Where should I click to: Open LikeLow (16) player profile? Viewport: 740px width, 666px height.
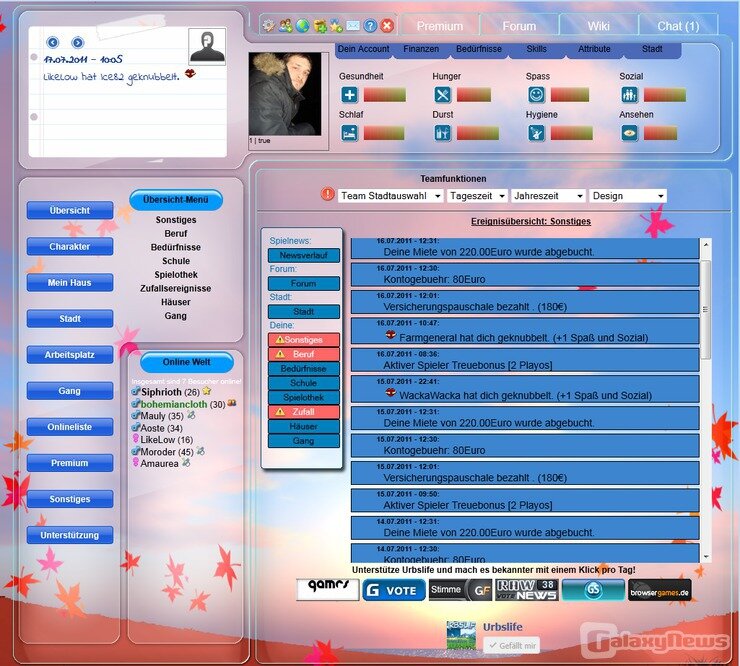click(x=166, y=440)
